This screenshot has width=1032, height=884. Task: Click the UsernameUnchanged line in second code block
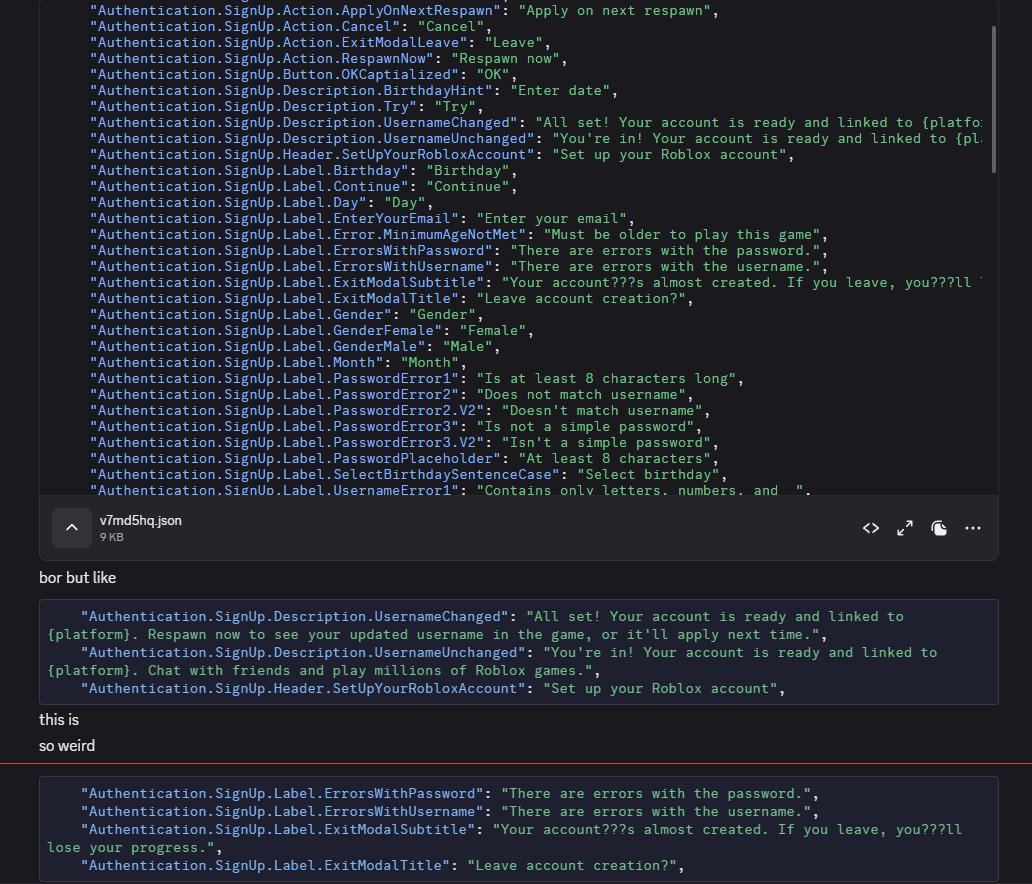pos(492,662)
